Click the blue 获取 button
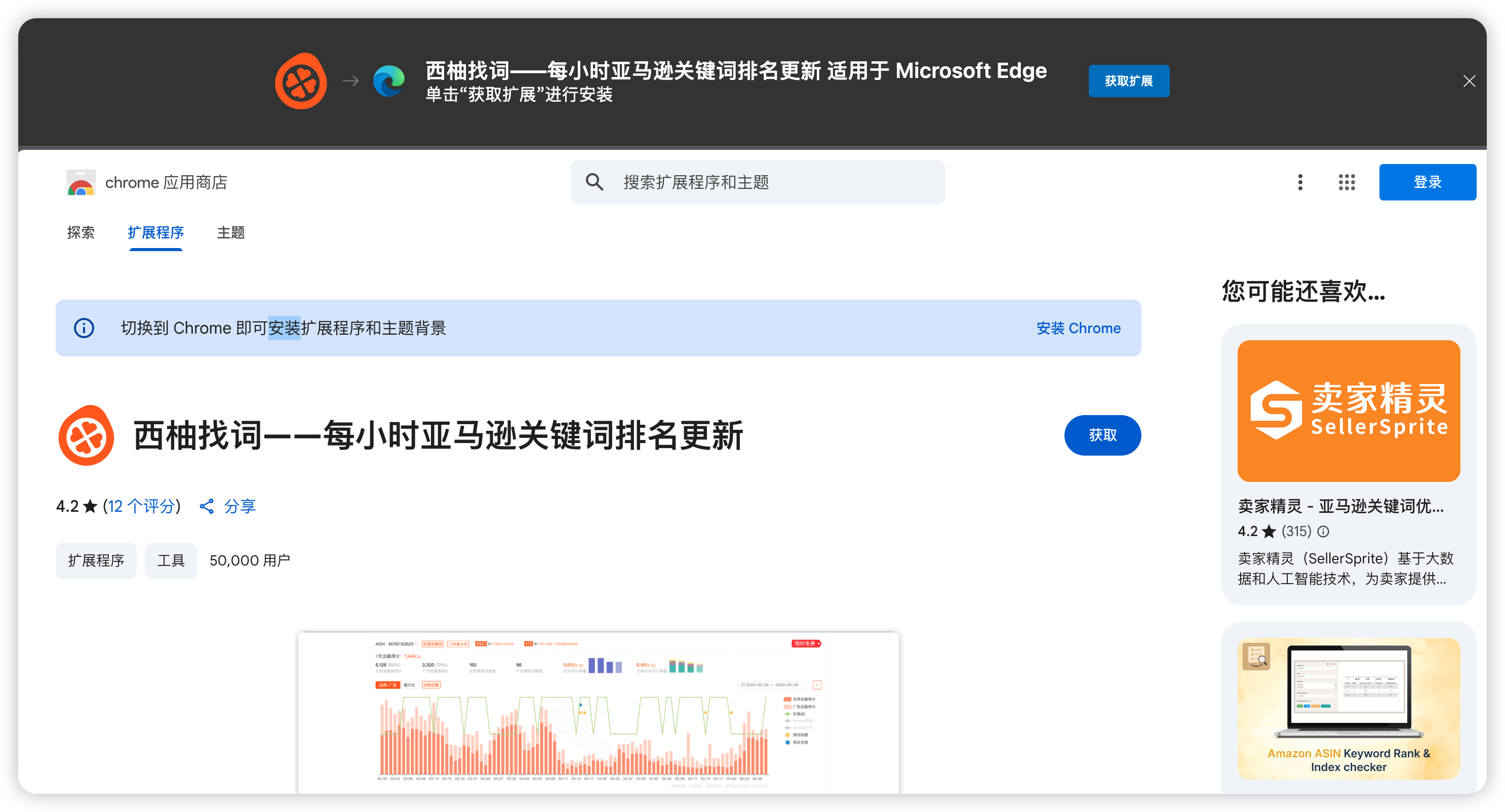This screenshot has height=812, width=1505. point(1102,435)
